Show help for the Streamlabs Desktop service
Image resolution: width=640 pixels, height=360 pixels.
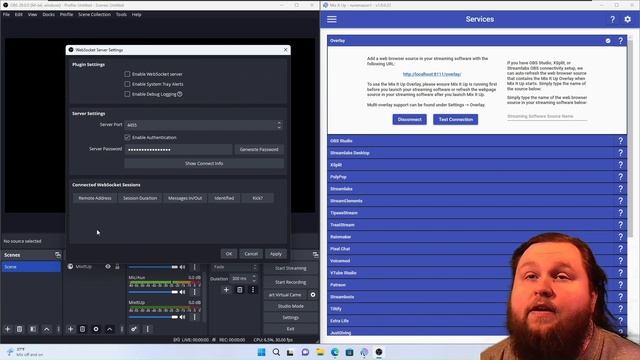coord(620,153)
